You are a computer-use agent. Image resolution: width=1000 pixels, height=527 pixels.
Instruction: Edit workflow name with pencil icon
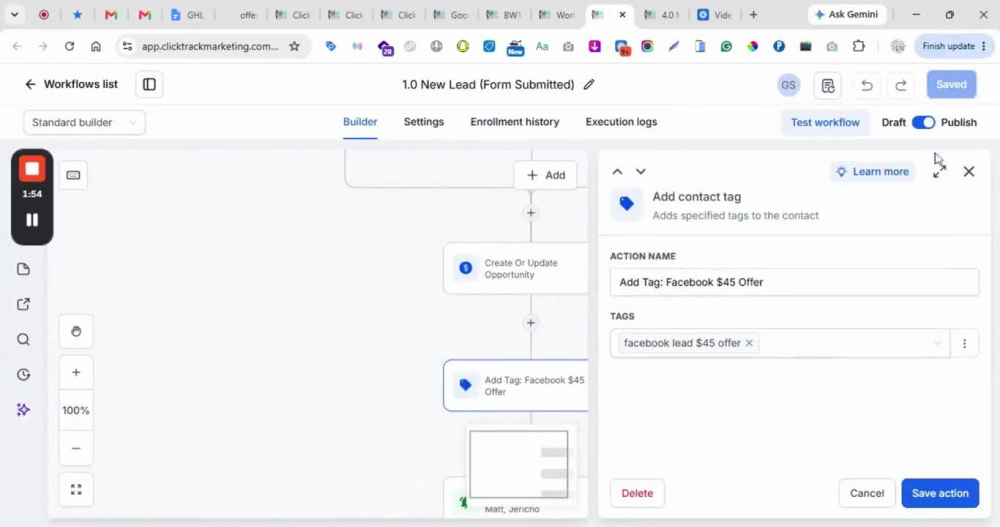pyautogui.click(x=589, y=84)
